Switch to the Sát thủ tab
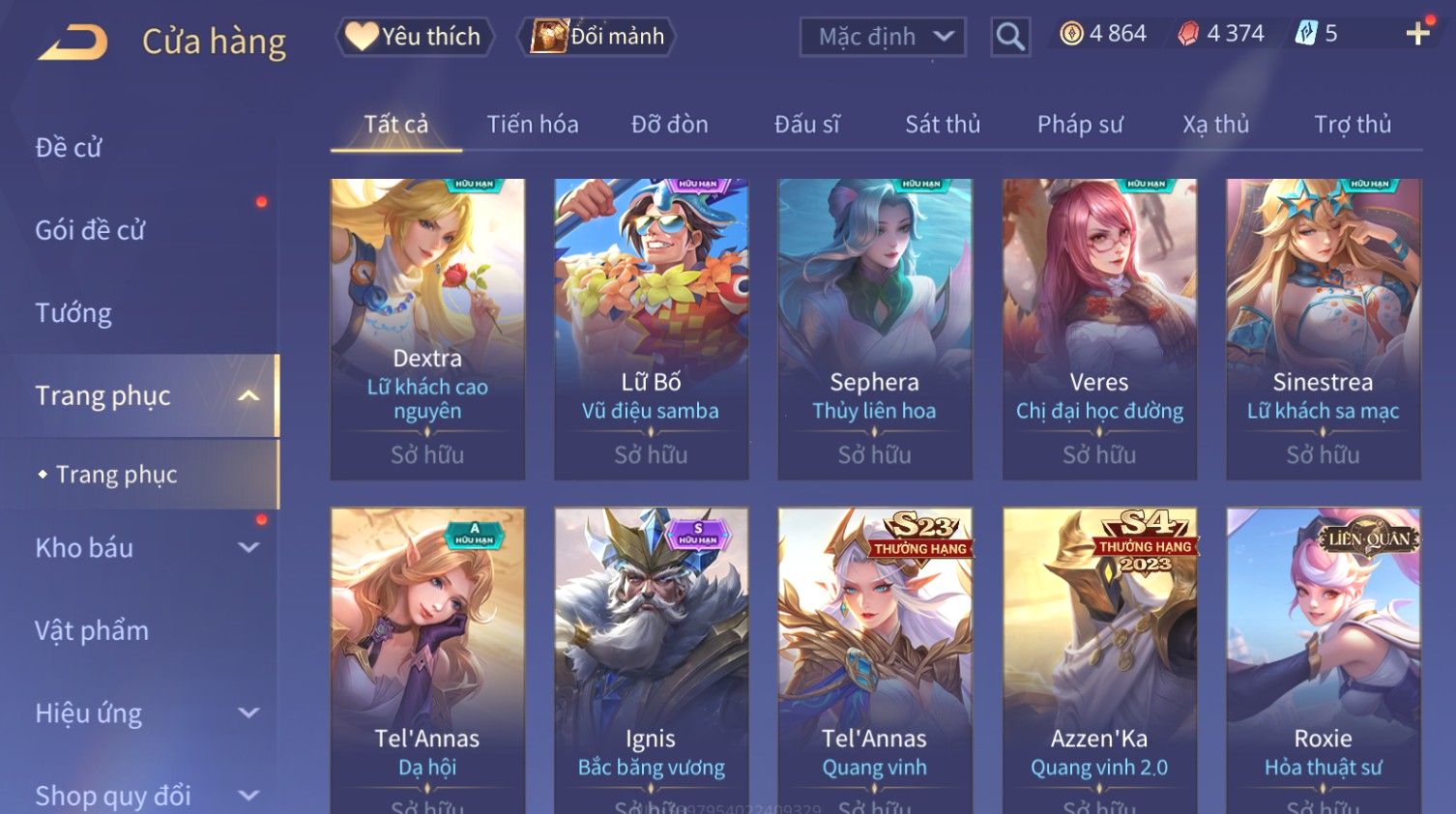Image resolution: width=1456 pixels, height=814 pixels. tap(943, 125)
